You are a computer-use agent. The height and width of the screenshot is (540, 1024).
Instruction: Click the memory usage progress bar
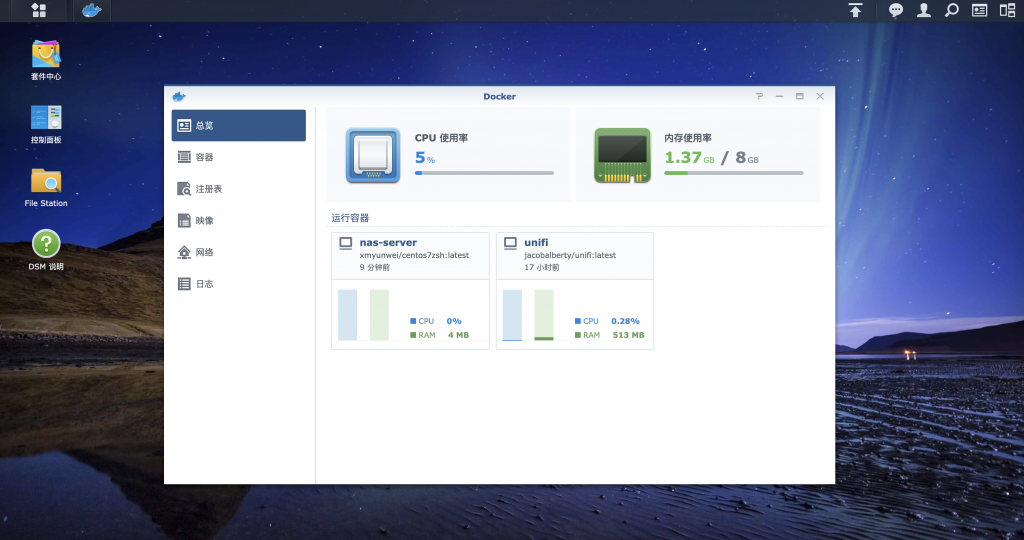click(x=733, y=173)
